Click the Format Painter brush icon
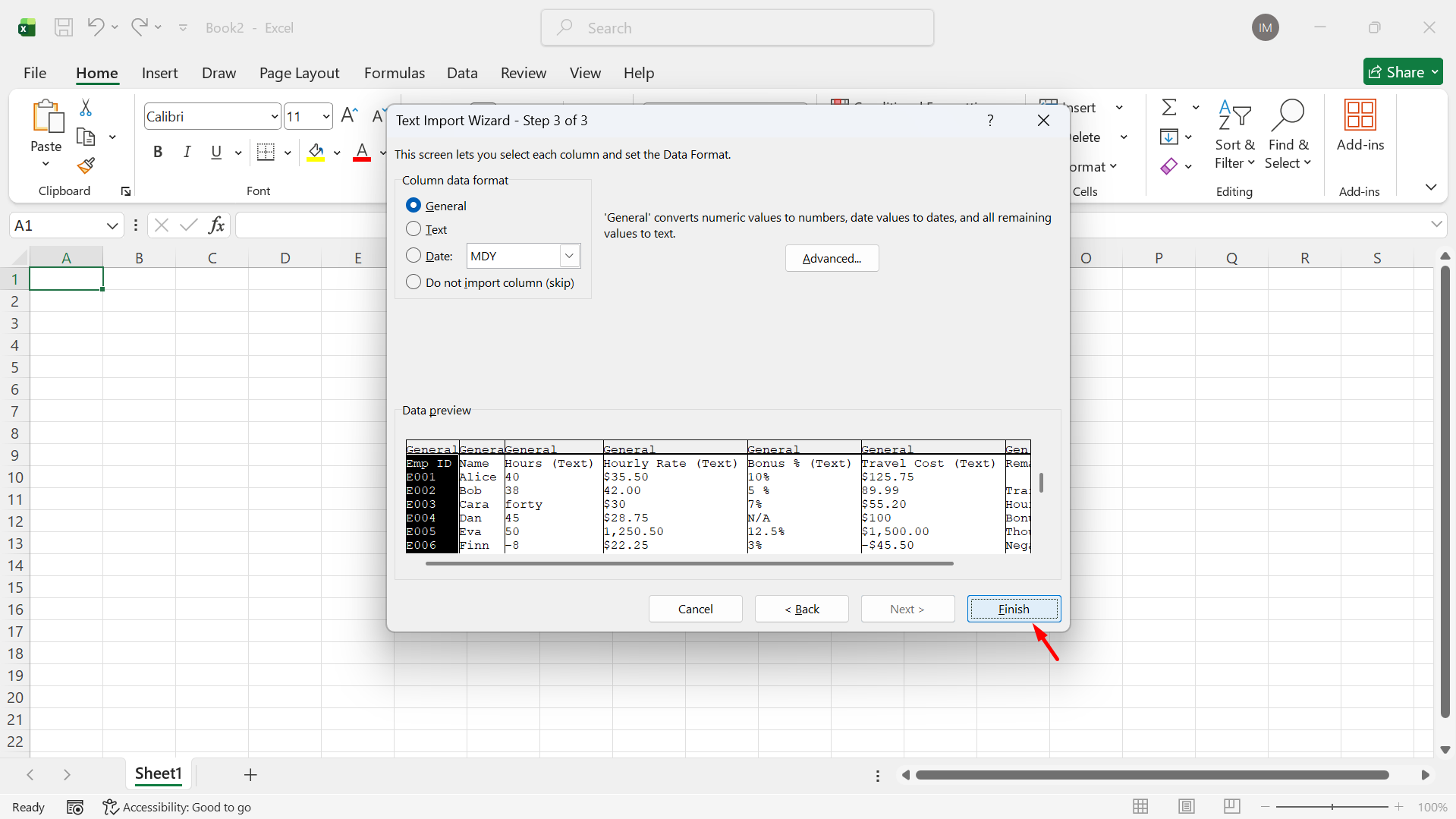This screenshot has height=819, width=1456. click(x=86, y=165)
